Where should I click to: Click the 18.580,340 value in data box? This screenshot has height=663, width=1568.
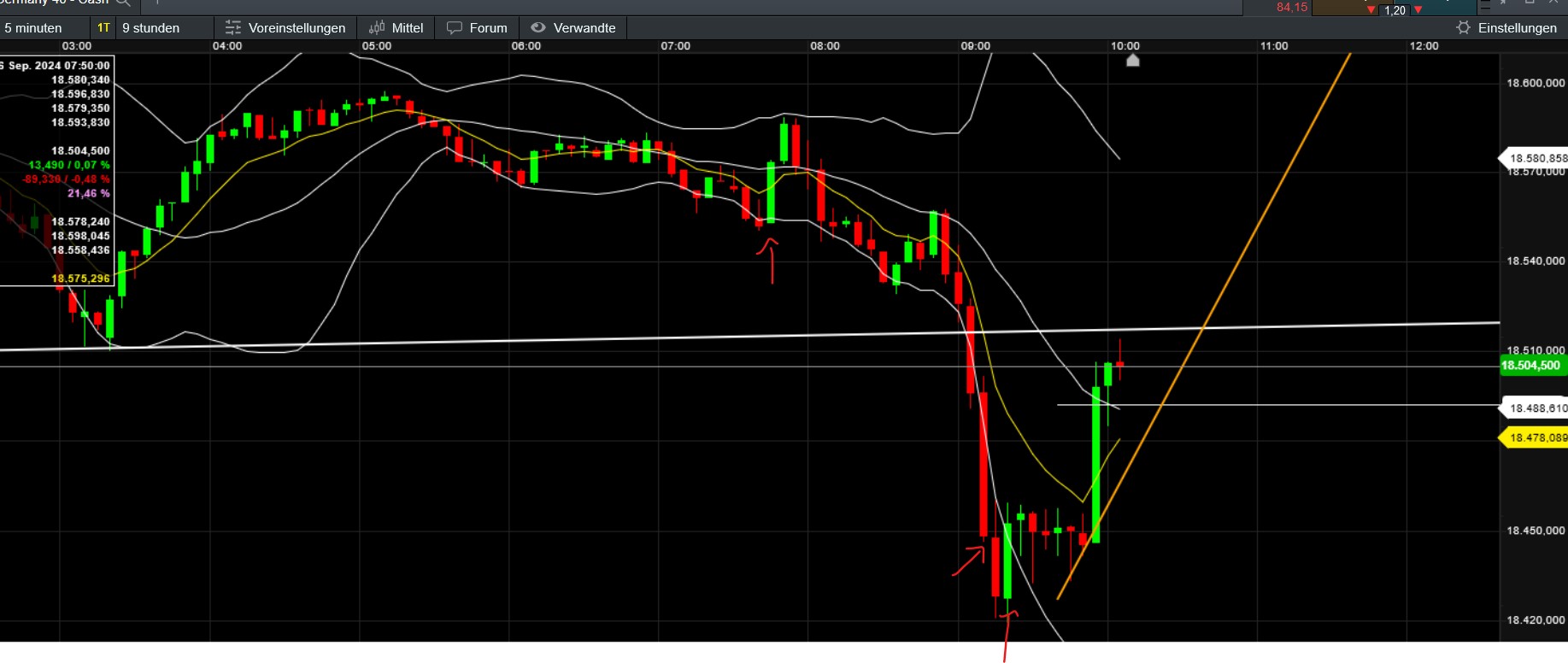tap(80, 80)
